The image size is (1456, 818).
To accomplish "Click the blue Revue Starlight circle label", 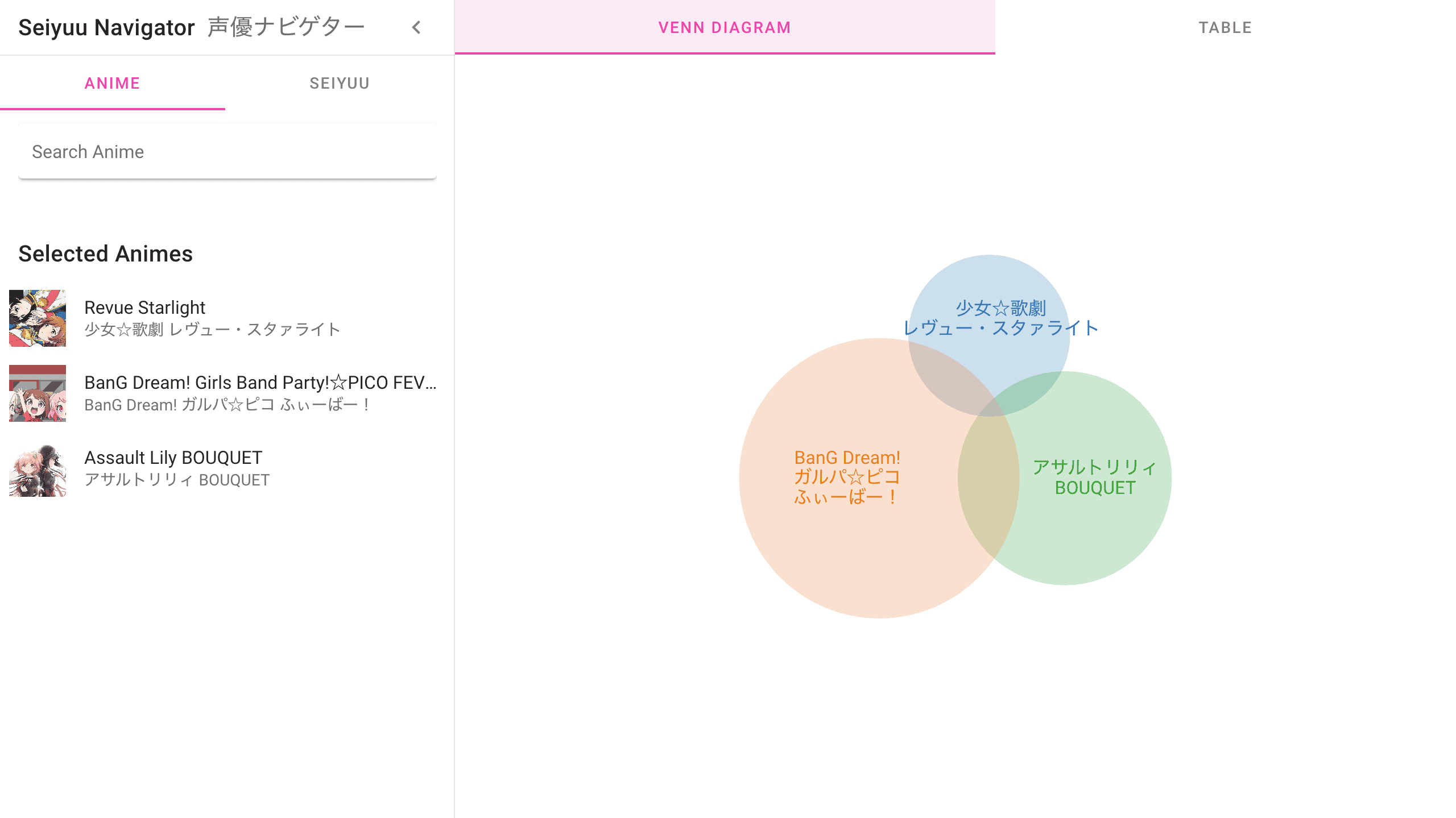I will click(1000, 318).
